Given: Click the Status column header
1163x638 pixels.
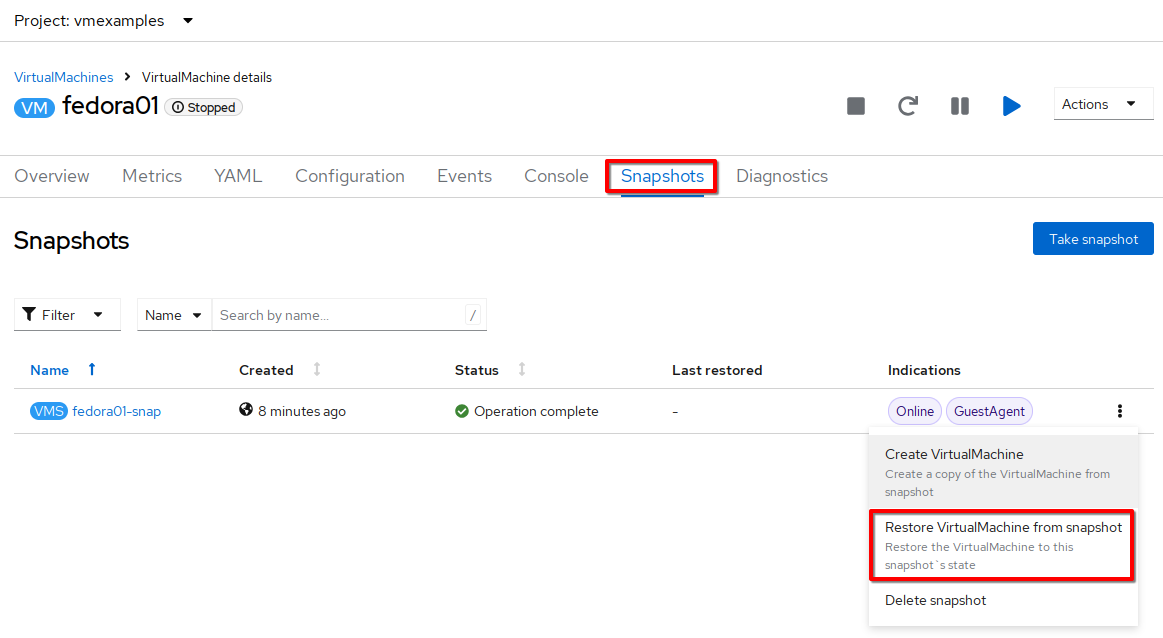Looking at the screenshot, I should (x=477, y=370).
